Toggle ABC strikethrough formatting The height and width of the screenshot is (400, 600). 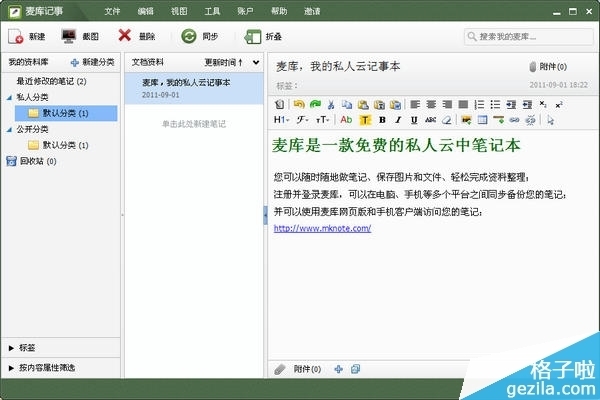pyautogui.click(x=430, y=120)
